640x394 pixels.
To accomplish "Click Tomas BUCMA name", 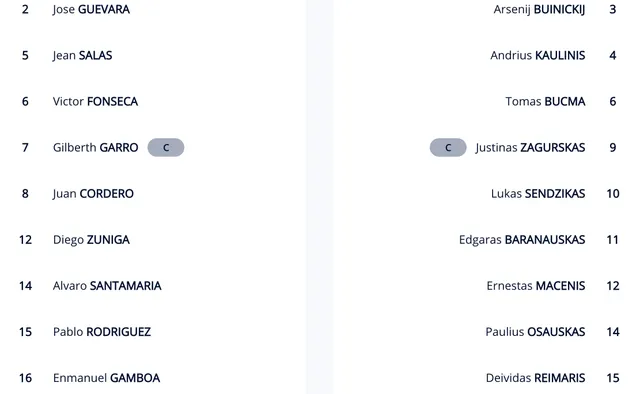I will coord(545,102).
